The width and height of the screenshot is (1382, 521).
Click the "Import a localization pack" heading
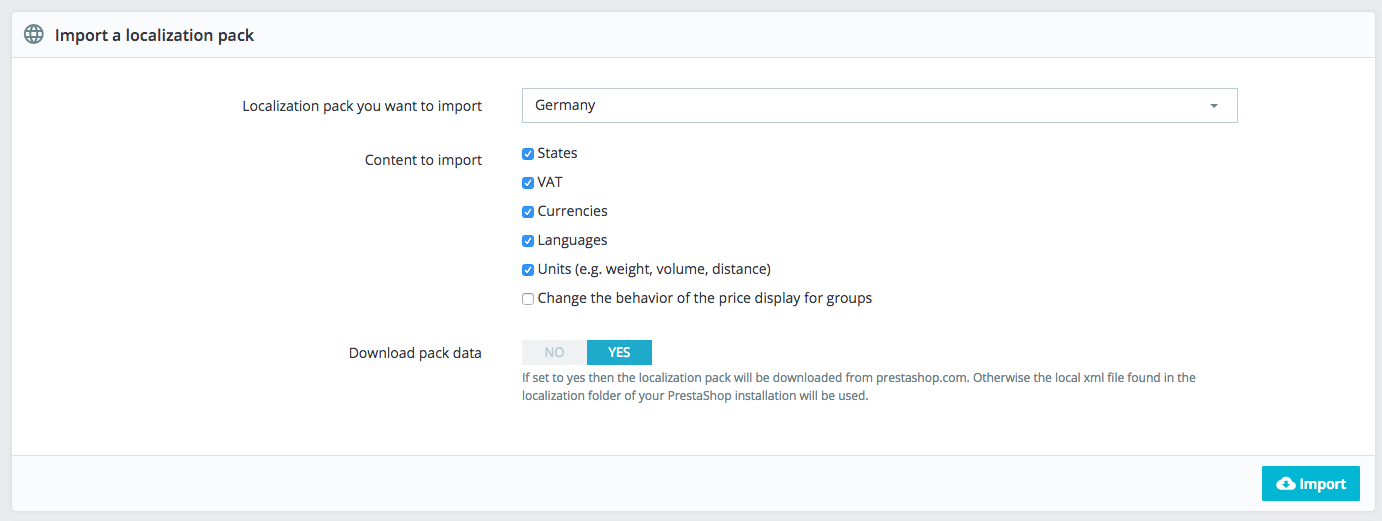(154, 35)
